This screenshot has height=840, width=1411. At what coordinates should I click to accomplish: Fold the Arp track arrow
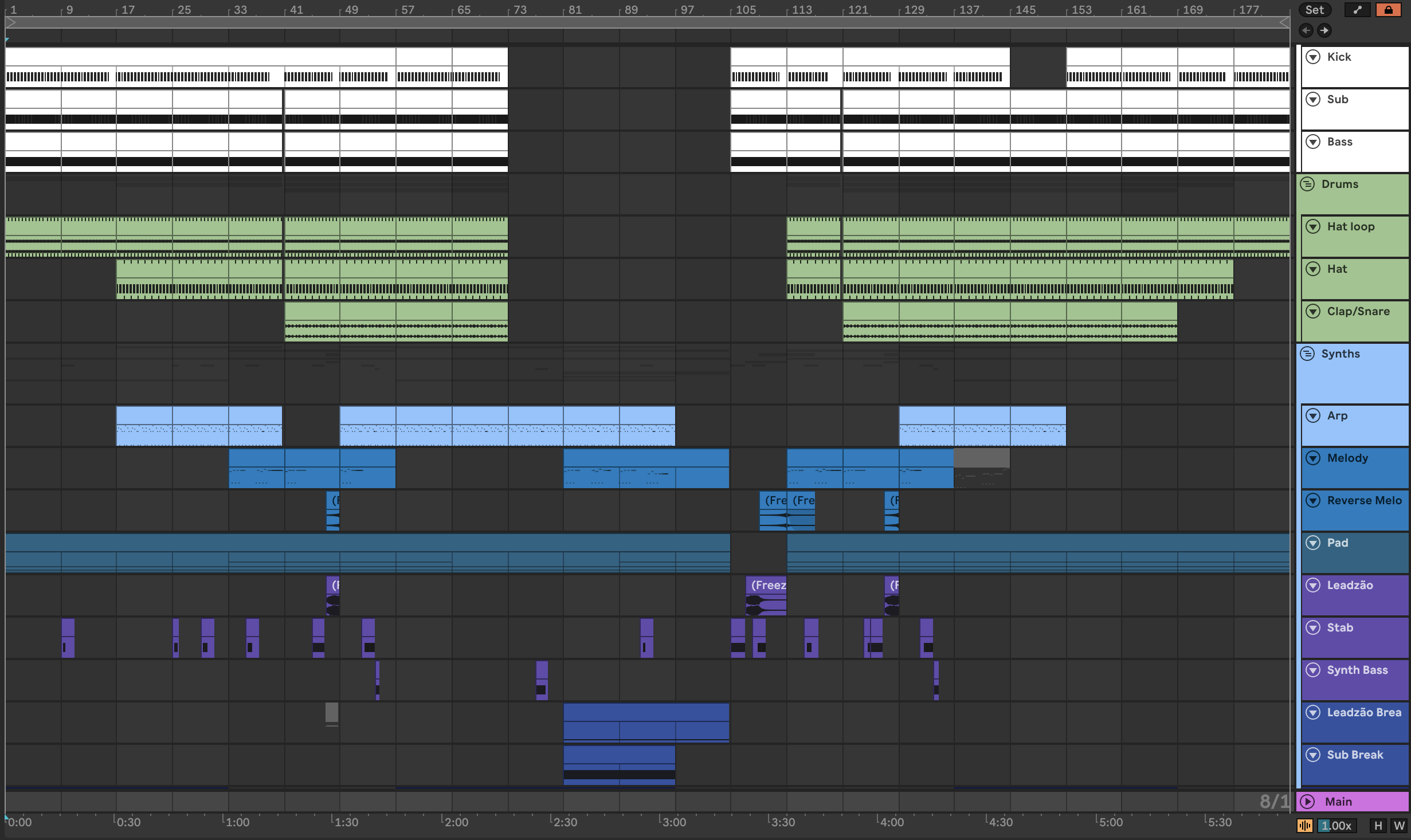[1313, 415]
